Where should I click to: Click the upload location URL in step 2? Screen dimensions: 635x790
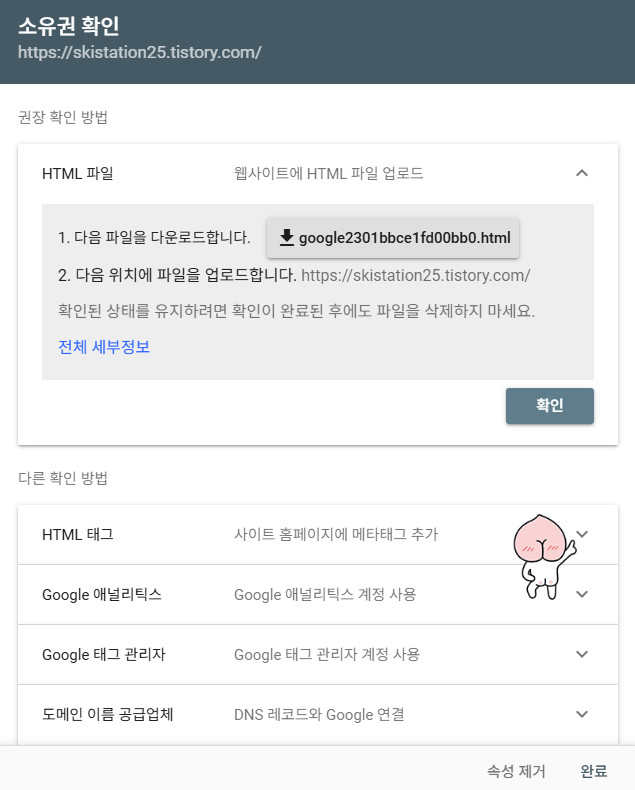pos(416,276)
